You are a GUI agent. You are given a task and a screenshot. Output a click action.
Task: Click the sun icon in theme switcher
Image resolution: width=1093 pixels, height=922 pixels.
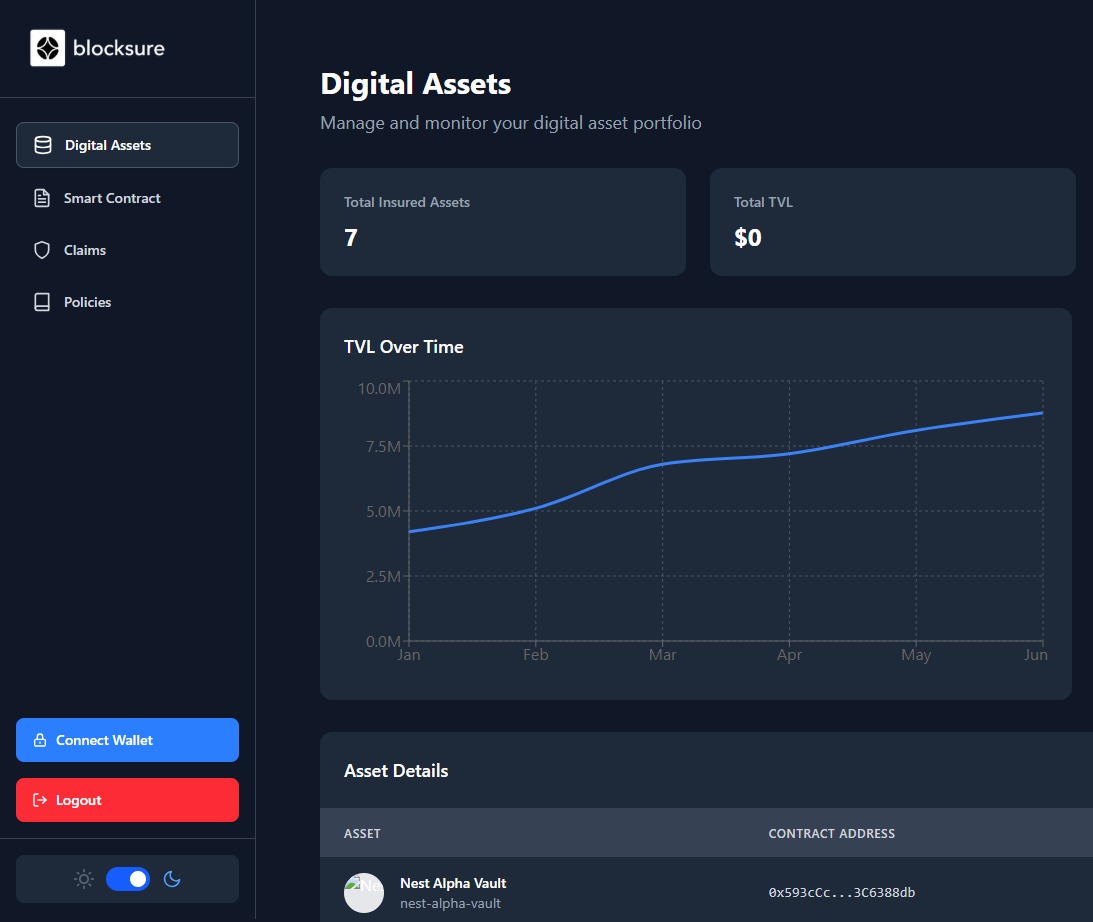[84, 878]
